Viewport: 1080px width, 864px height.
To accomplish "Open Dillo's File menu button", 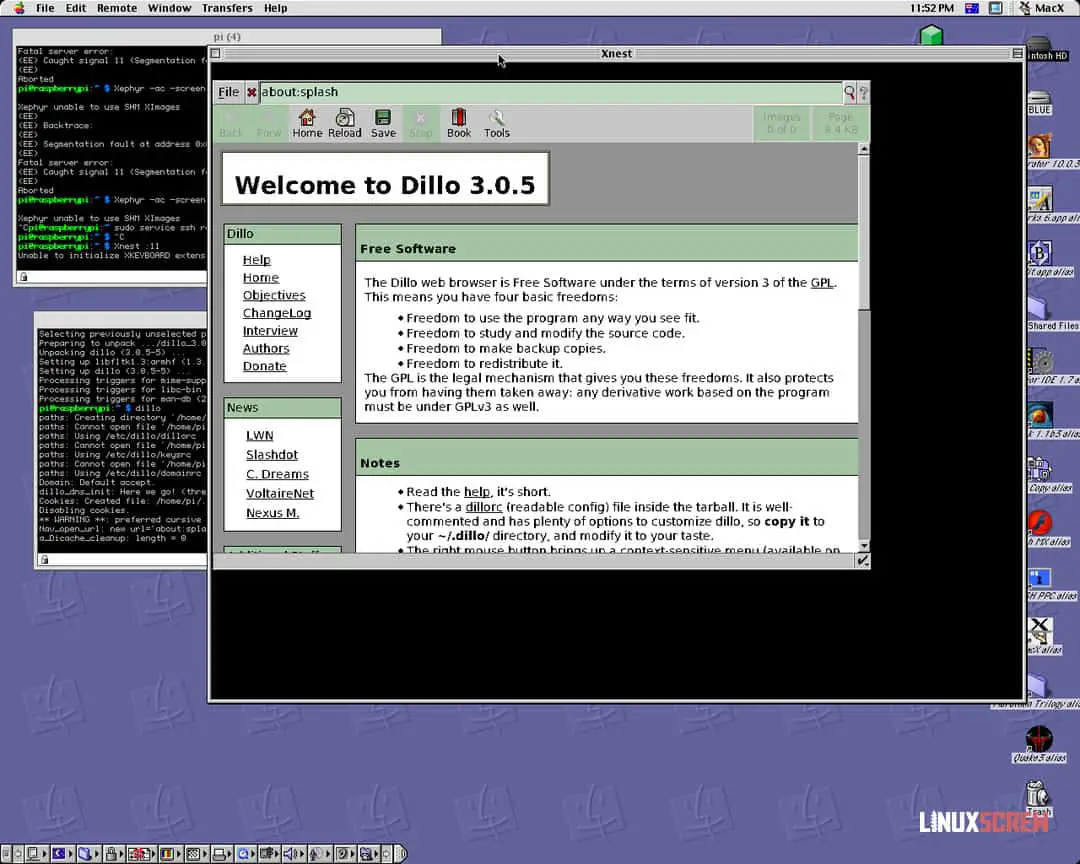I will [229, 92].
